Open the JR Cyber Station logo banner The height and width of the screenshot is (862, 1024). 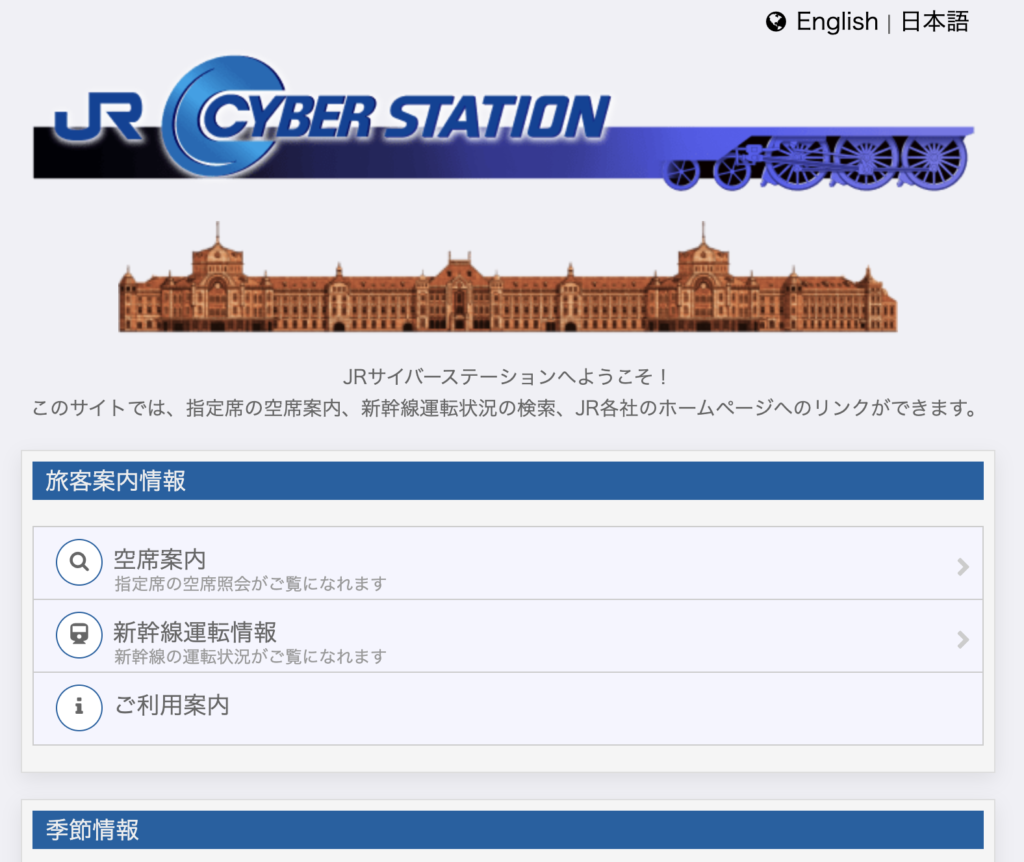pyautogui.click(x=504, y=123)
